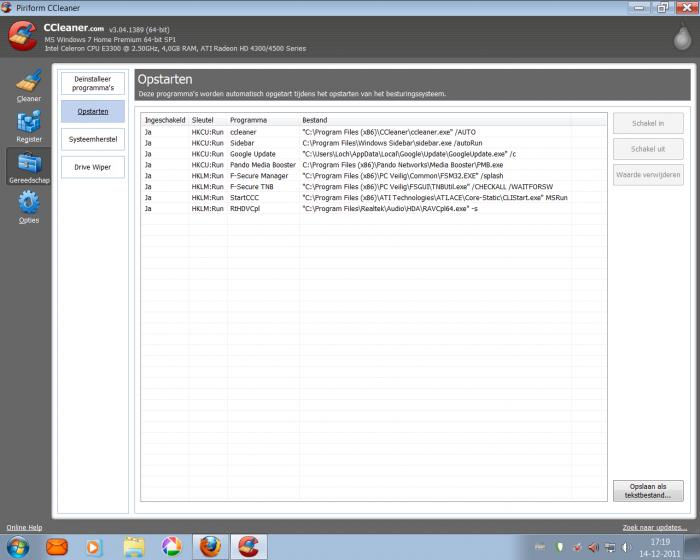Open the volume speaker tray icon
Screen dimensions: 700x560
(x=626, y=547)
